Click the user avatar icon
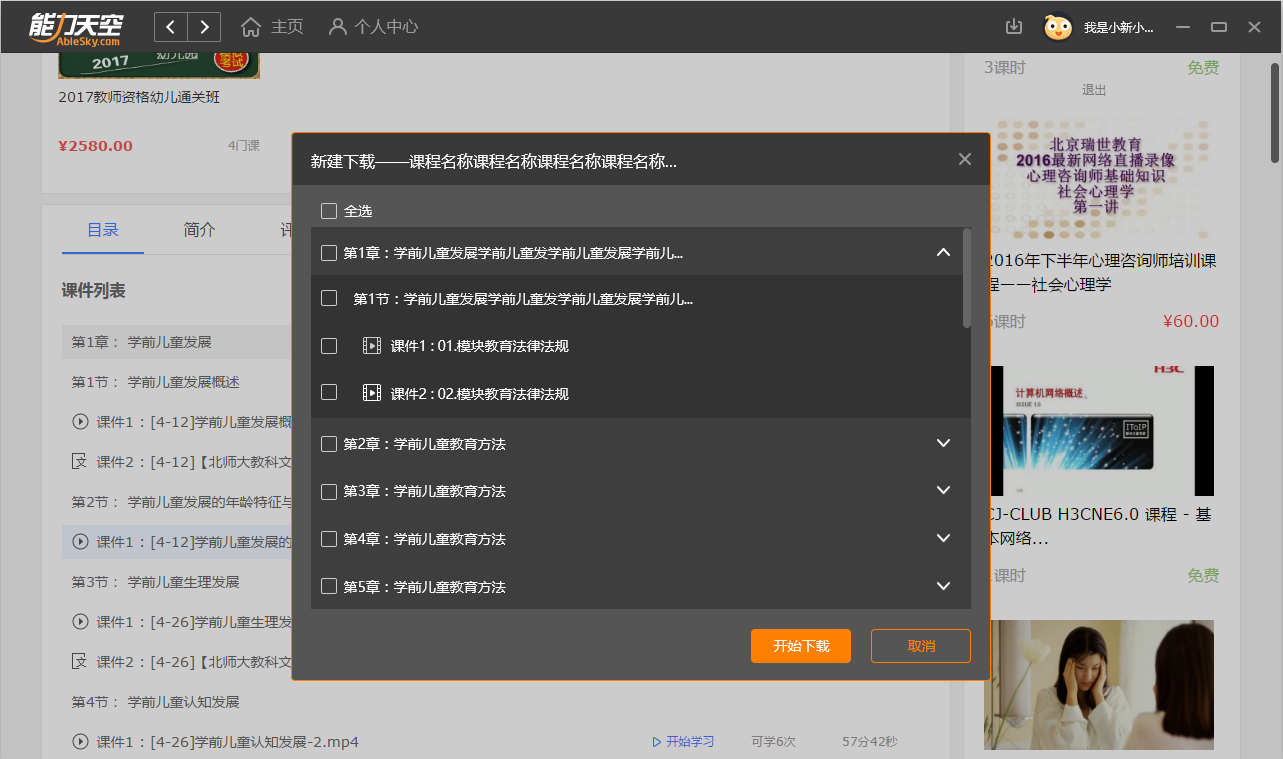Screen dimensions: 1283x759 1058,27
